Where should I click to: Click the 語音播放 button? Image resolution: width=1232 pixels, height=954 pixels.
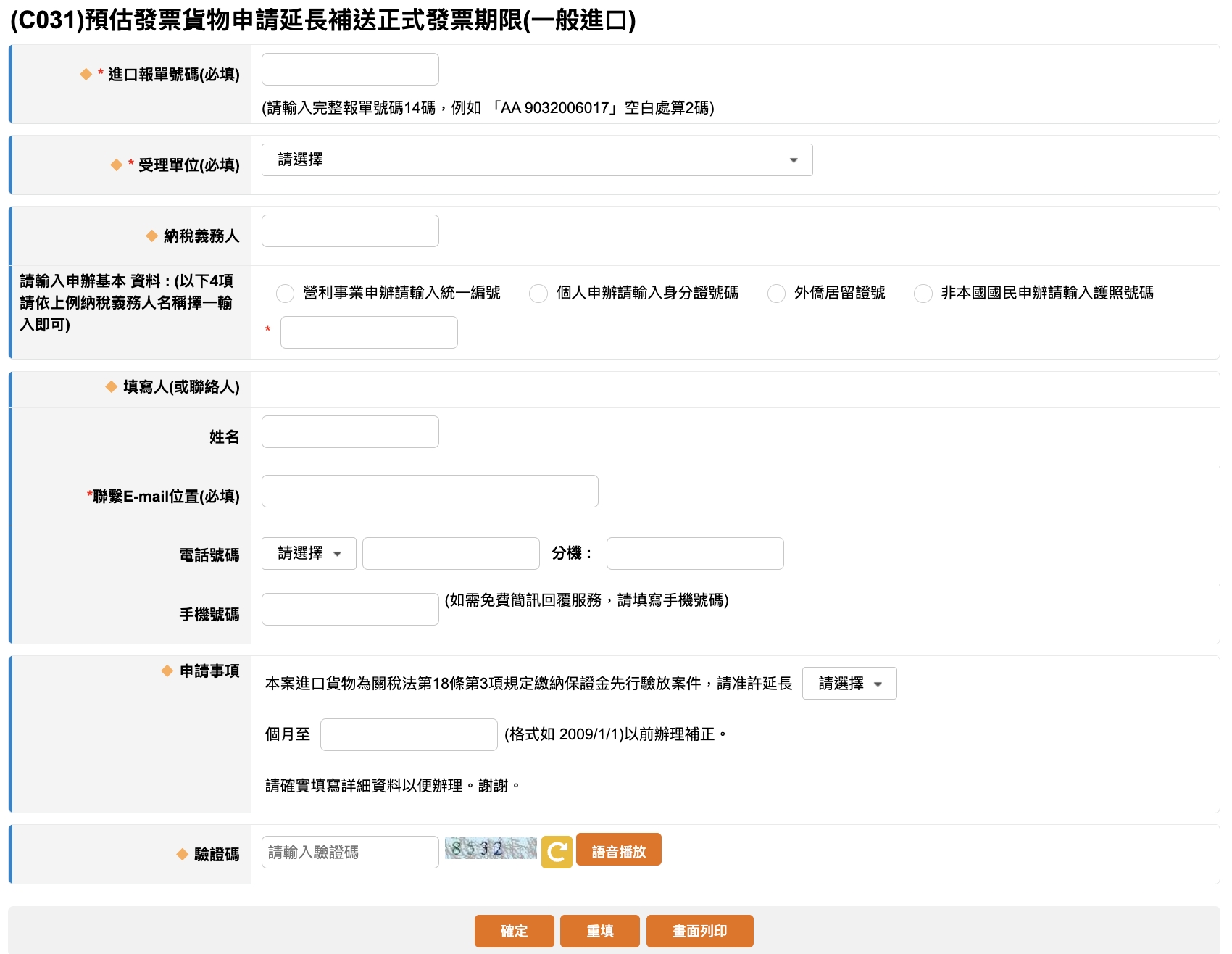pos(619,850)
